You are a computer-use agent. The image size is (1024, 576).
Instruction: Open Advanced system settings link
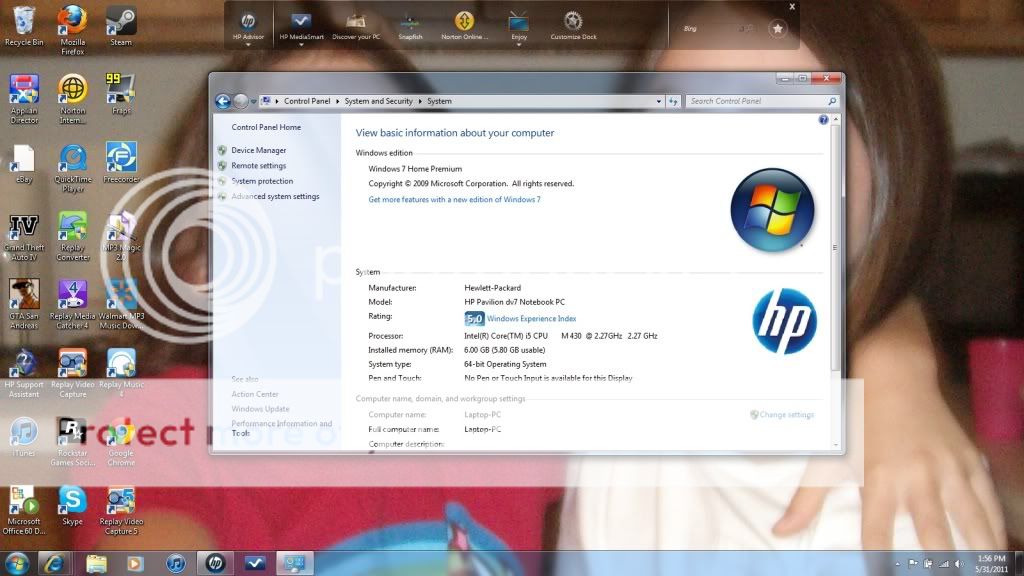tap(275, 197)
